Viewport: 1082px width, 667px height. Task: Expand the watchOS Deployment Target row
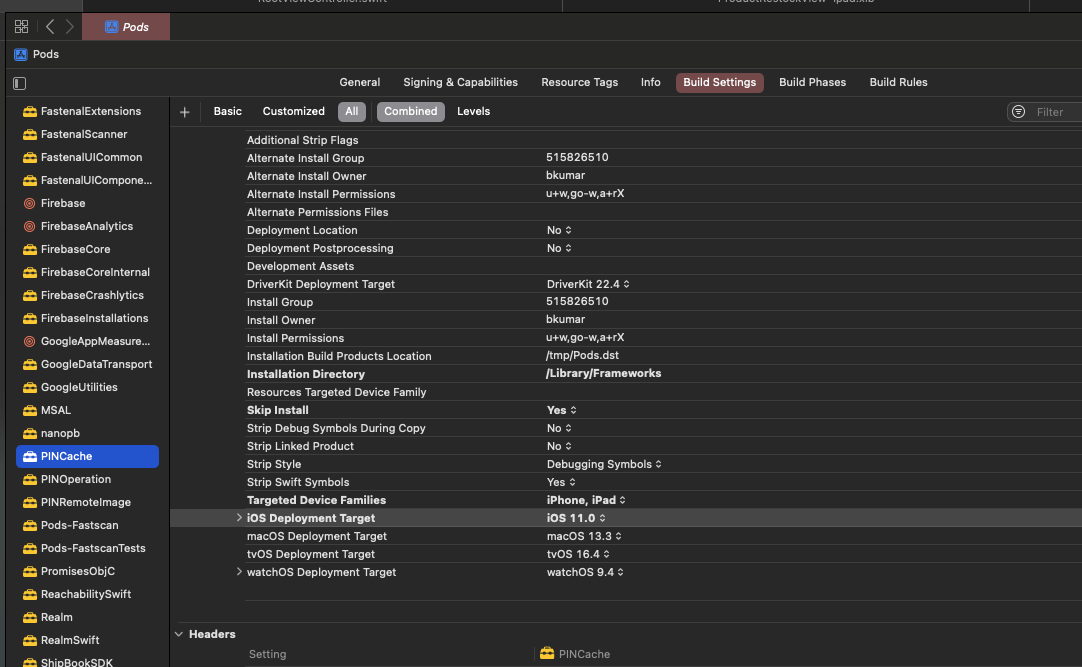click(x=239, y=571)
